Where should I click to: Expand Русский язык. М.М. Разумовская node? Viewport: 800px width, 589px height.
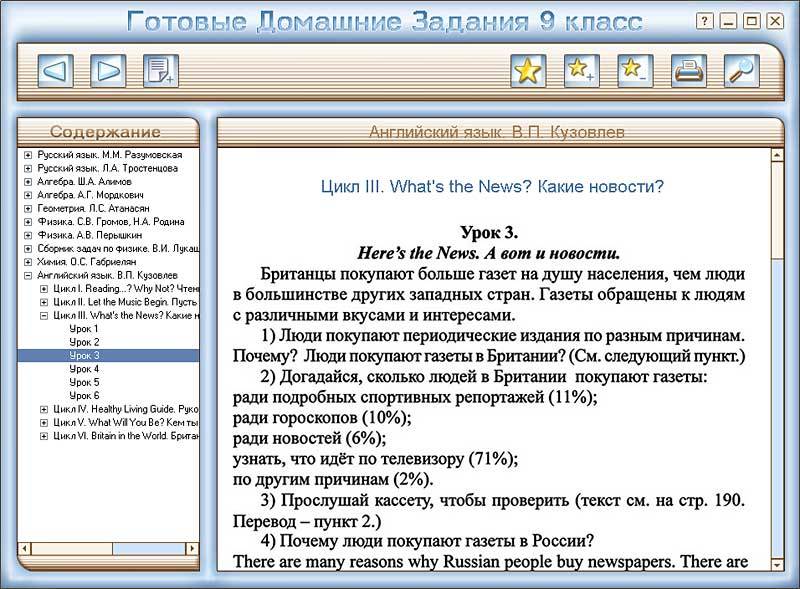(x=28, y=155)
